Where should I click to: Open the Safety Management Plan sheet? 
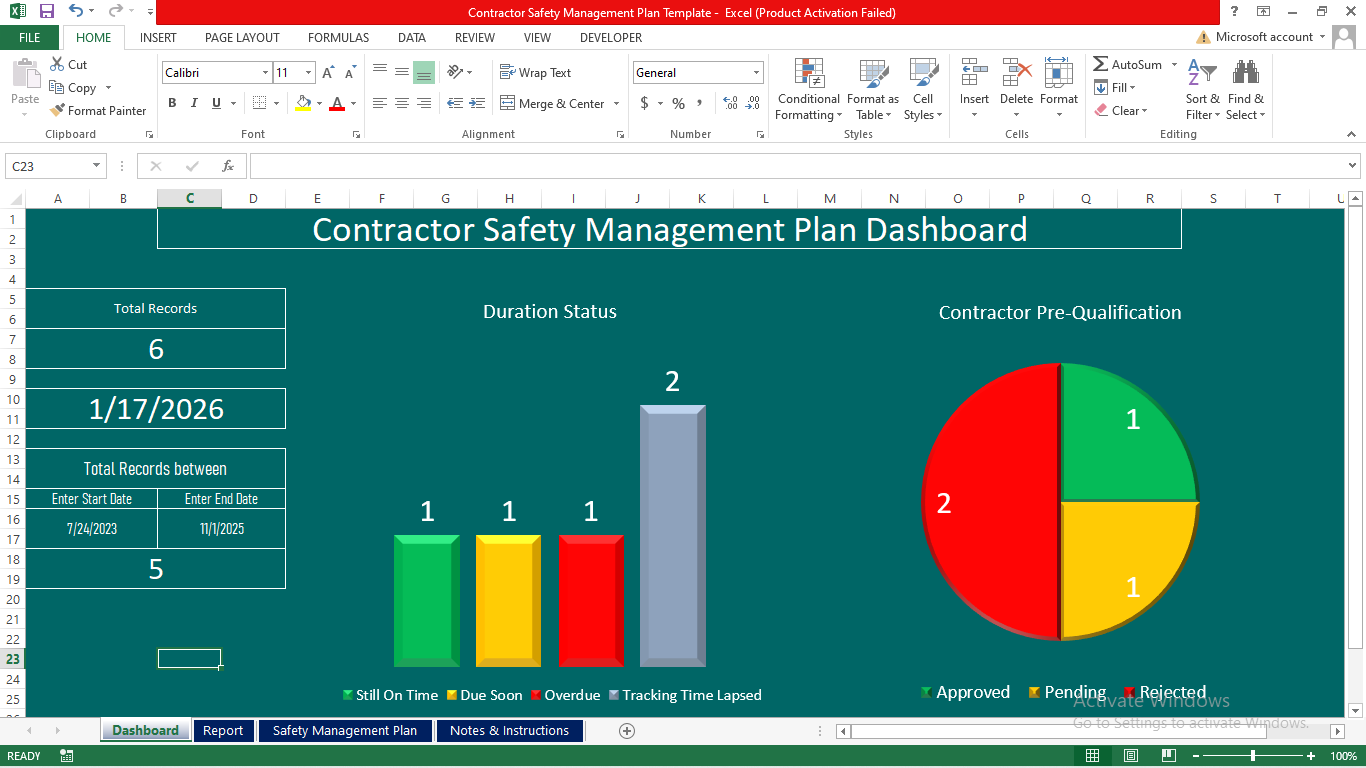coord(345,730)
